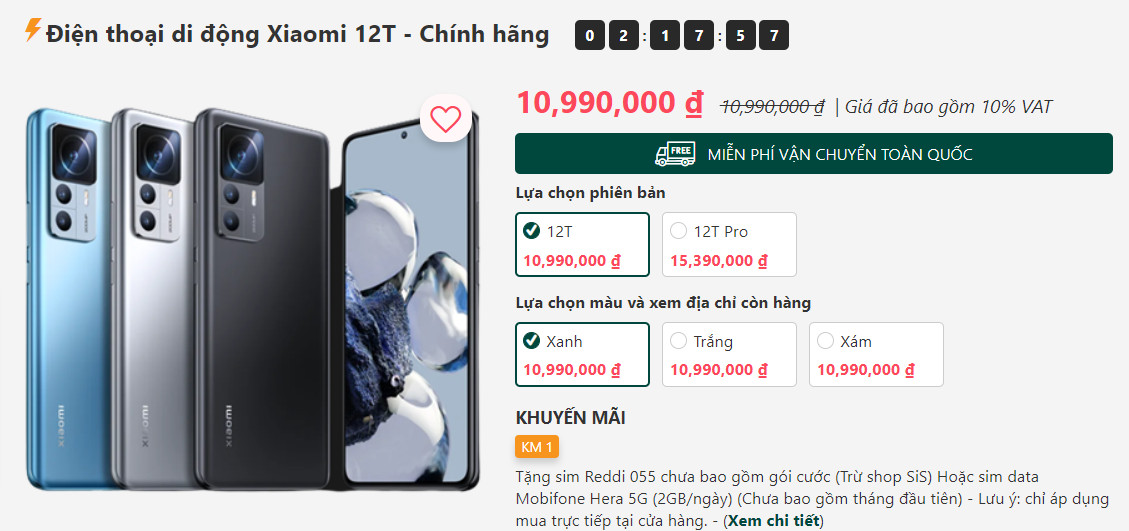This screenshot has width=1129, height=531.
Task: Click the main red price 10,990,000 đ
Action: (x=610, y=103)
